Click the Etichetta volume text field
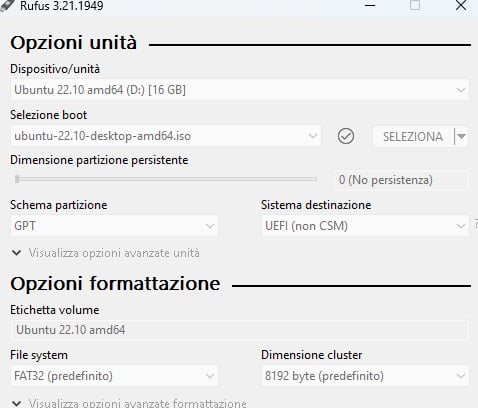 click(x=239, y=330)
